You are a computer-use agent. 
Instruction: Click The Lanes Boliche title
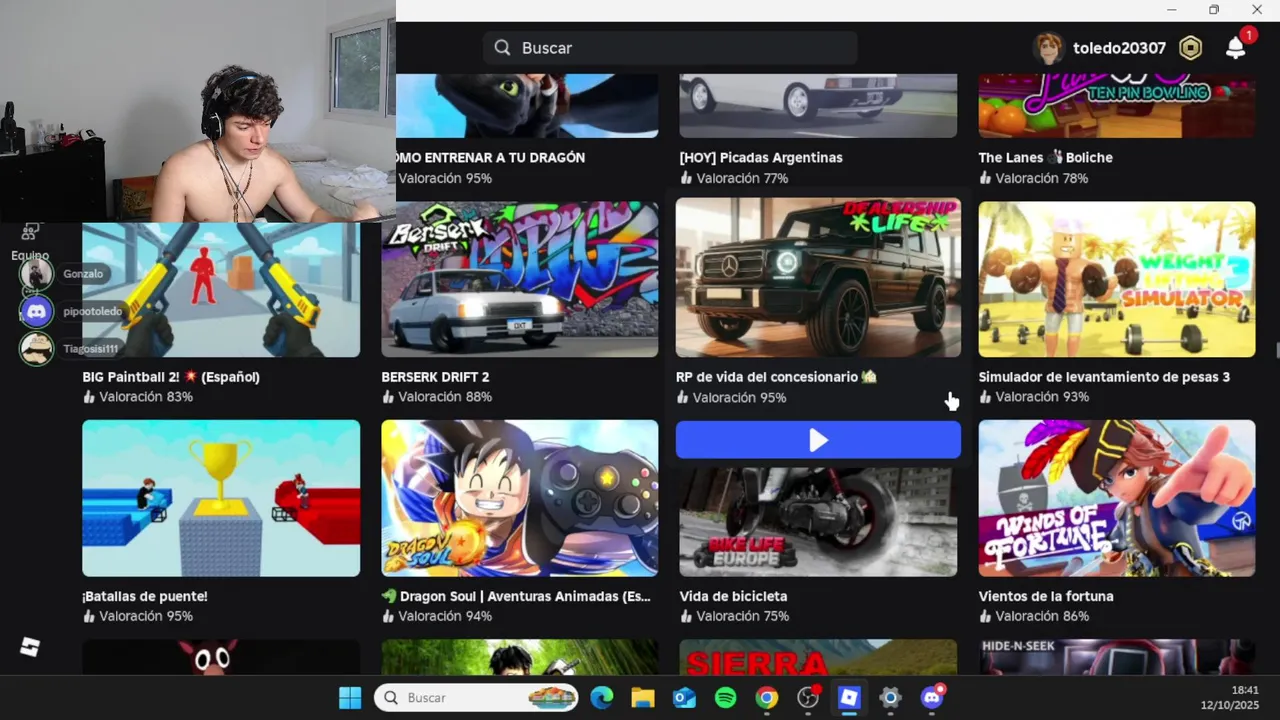1045,158
